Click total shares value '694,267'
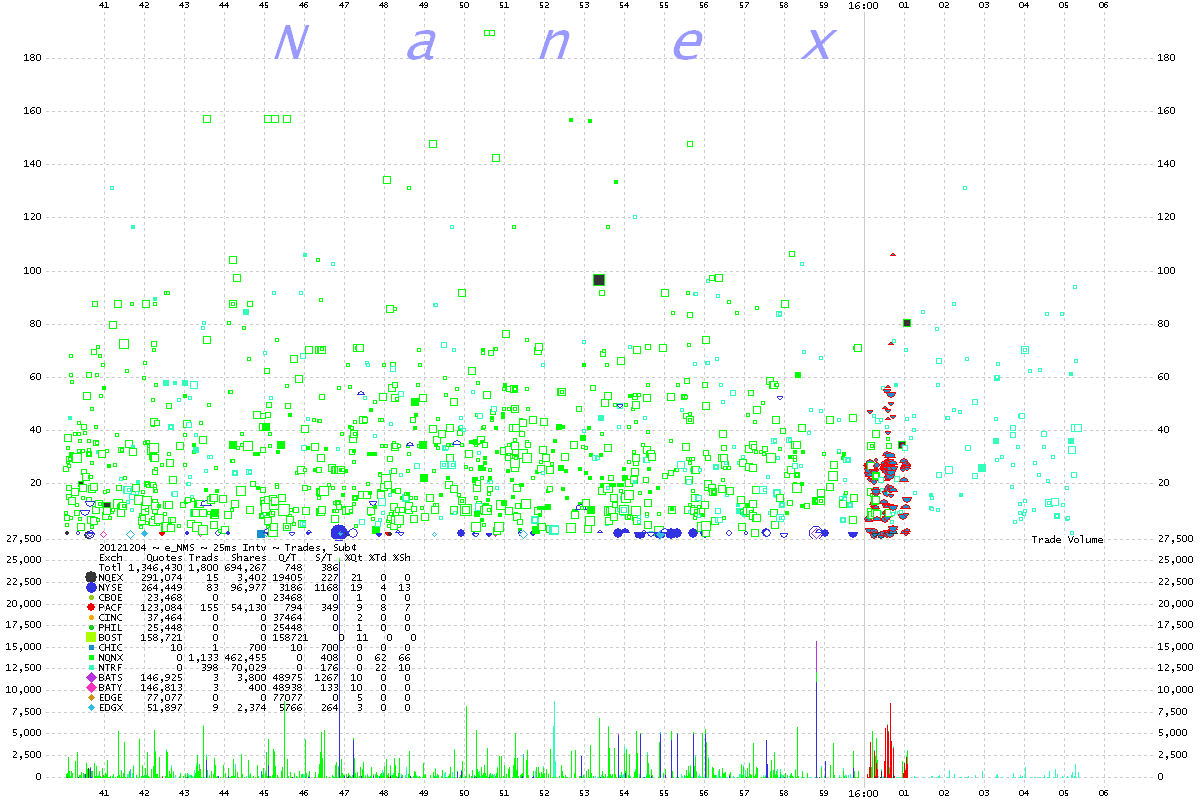Image resolution: width=1200 pixels, height=800 pixels. pos(246,568)
